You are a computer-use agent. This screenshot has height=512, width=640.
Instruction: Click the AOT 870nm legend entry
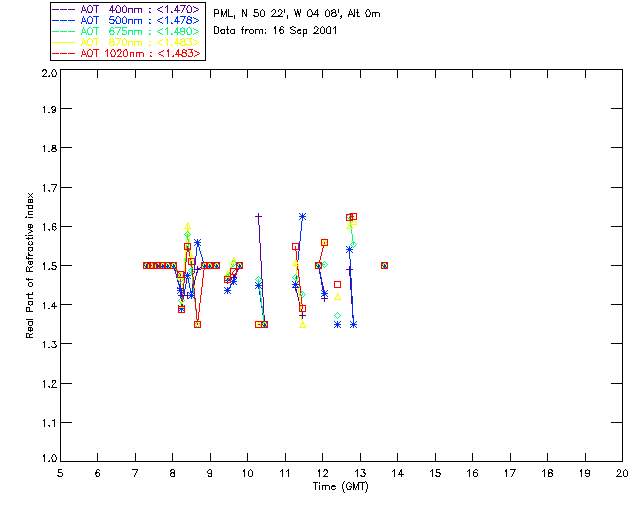(x=127, y=42)
